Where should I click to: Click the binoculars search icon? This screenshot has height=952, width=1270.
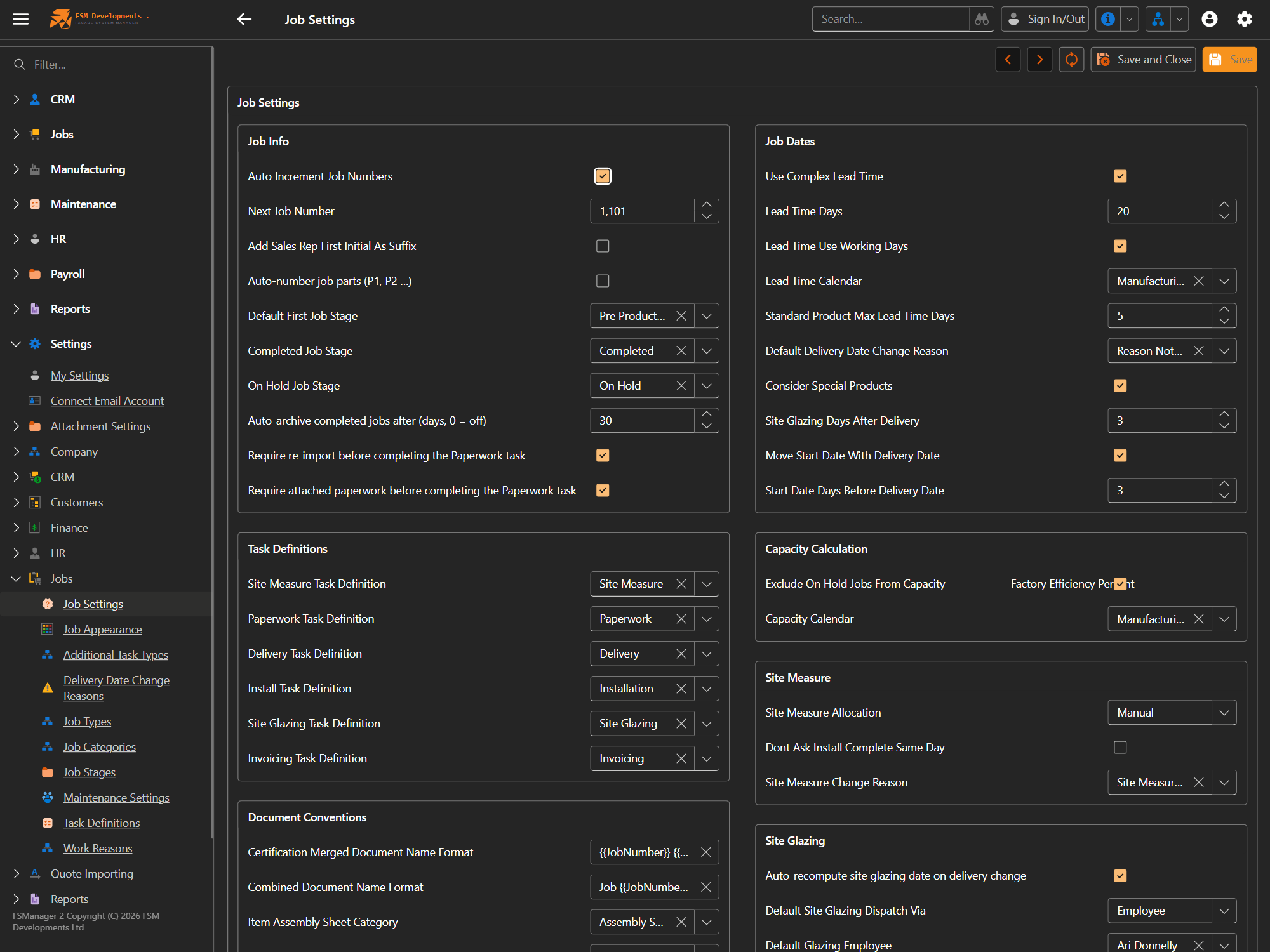click(x=982, y=19)
